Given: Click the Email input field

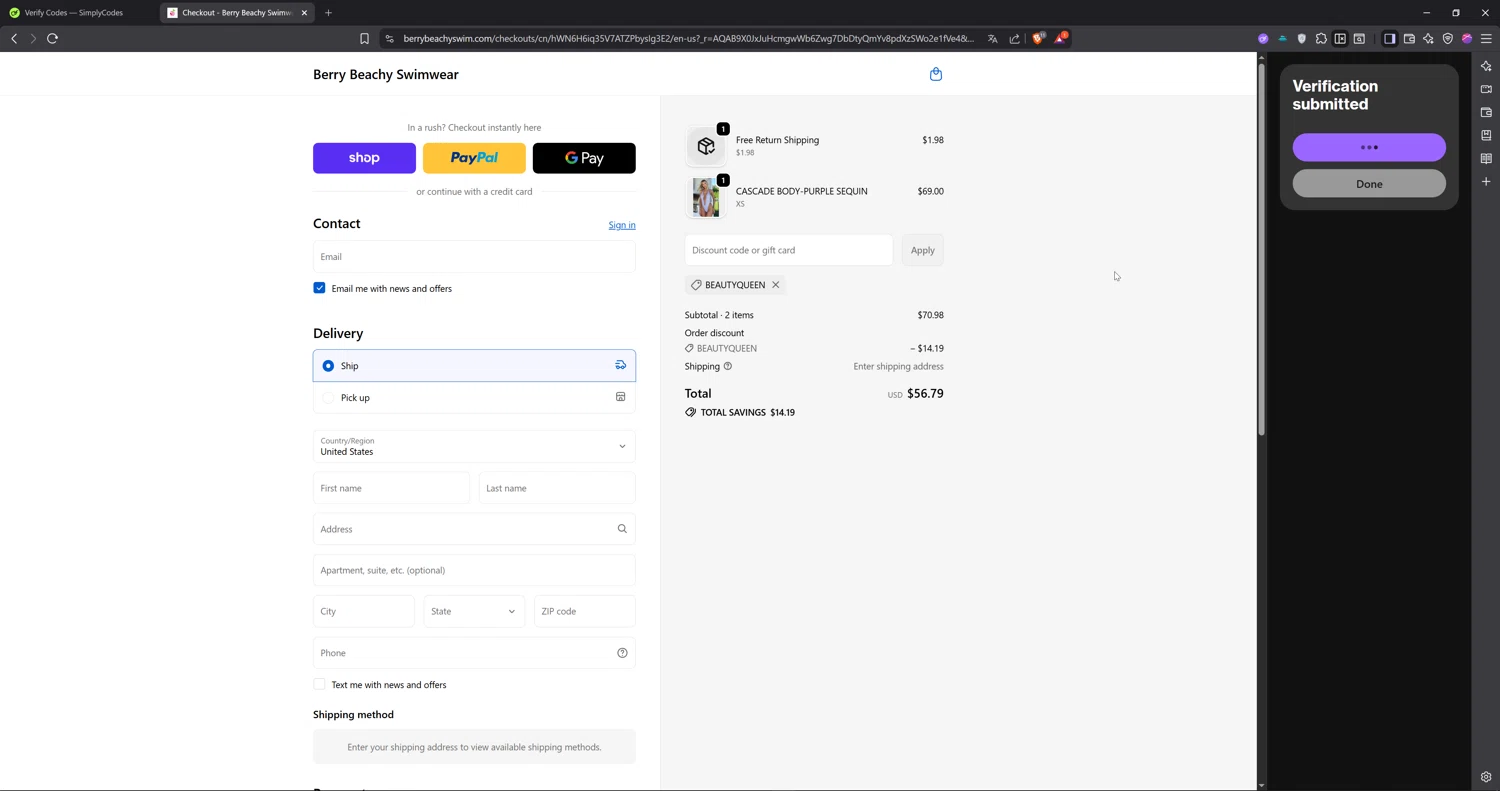Looking at the screenshot, I should point(474,257).
